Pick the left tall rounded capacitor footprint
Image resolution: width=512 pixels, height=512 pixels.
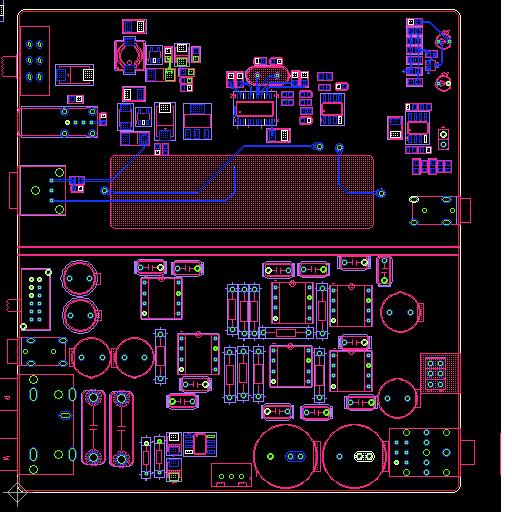(93, 428)
